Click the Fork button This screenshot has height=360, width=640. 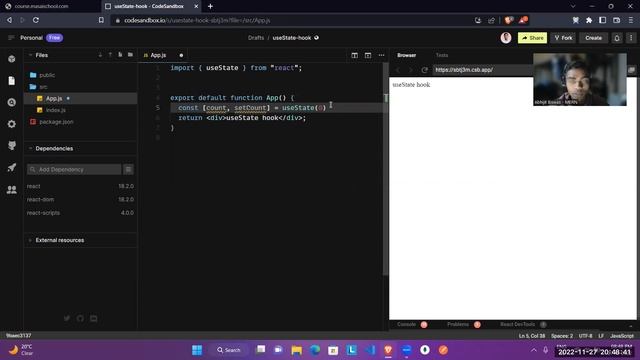[563, 38]
